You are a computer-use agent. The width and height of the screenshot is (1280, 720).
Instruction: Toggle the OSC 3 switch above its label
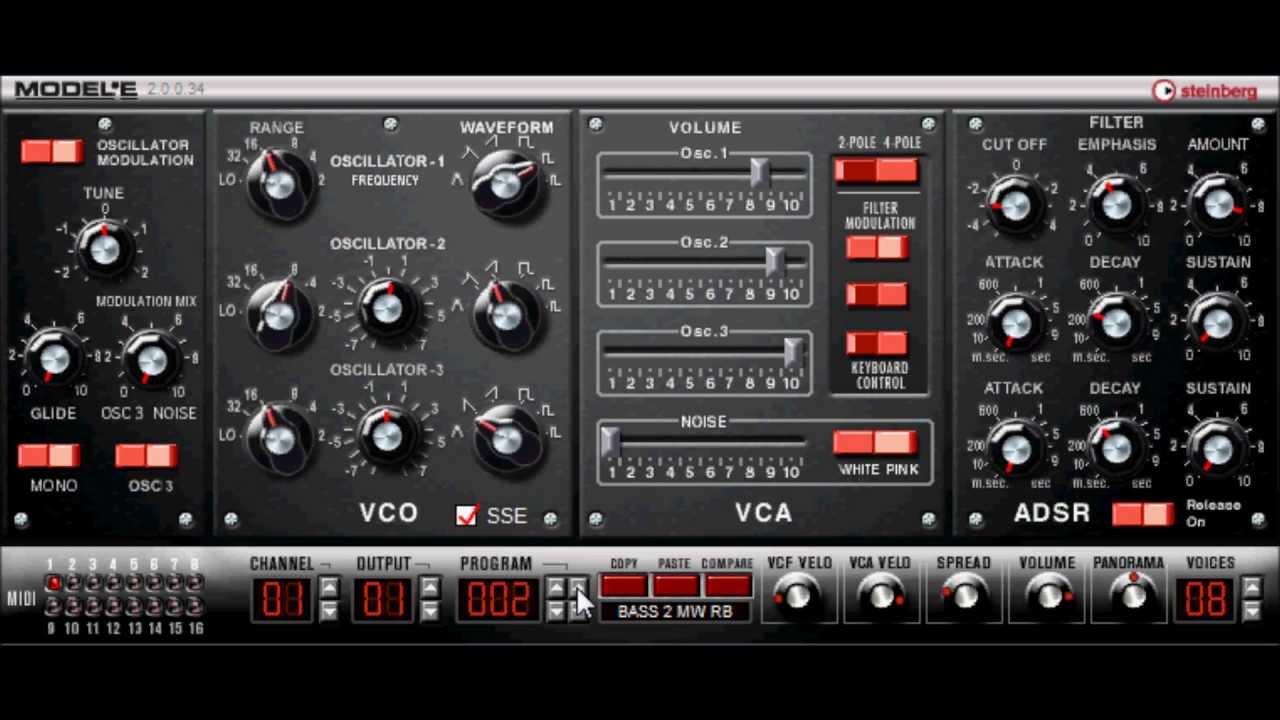[x=146, y=456]
